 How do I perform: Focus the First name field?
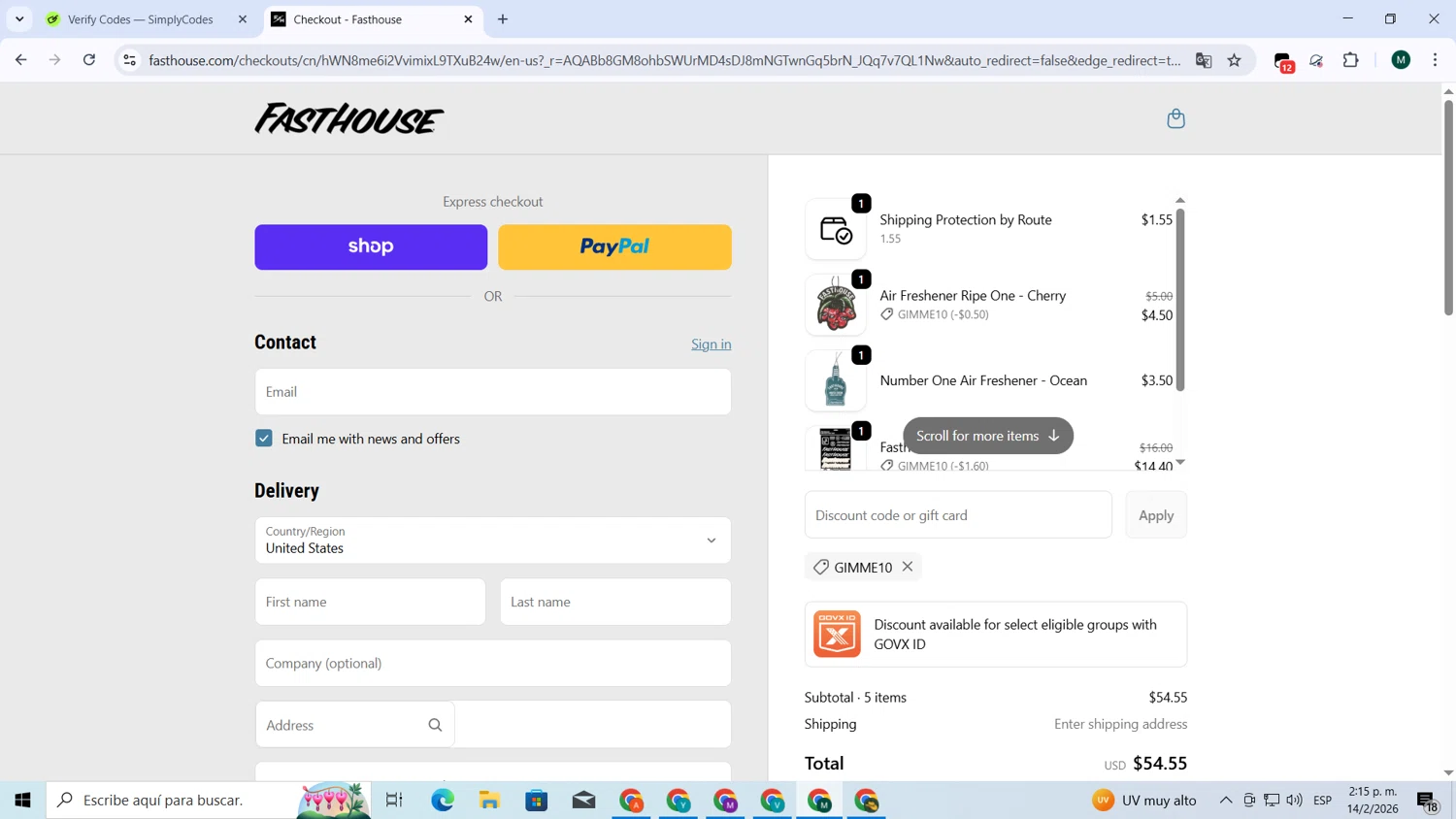pyautogui.click(x=370, y=602)
